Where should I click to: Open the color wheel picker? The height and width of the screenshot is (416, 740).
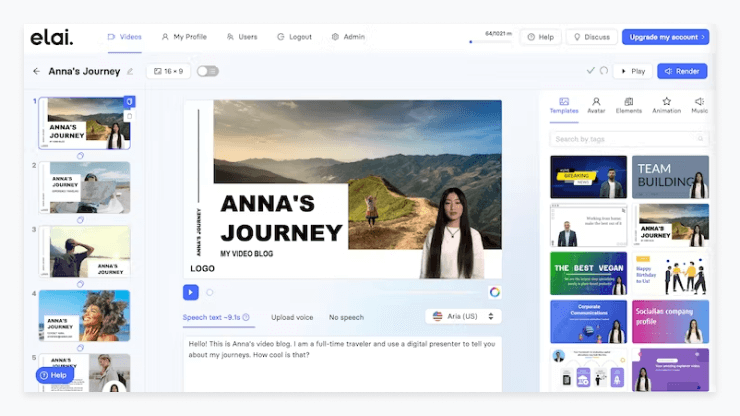[x=495, y=292]
